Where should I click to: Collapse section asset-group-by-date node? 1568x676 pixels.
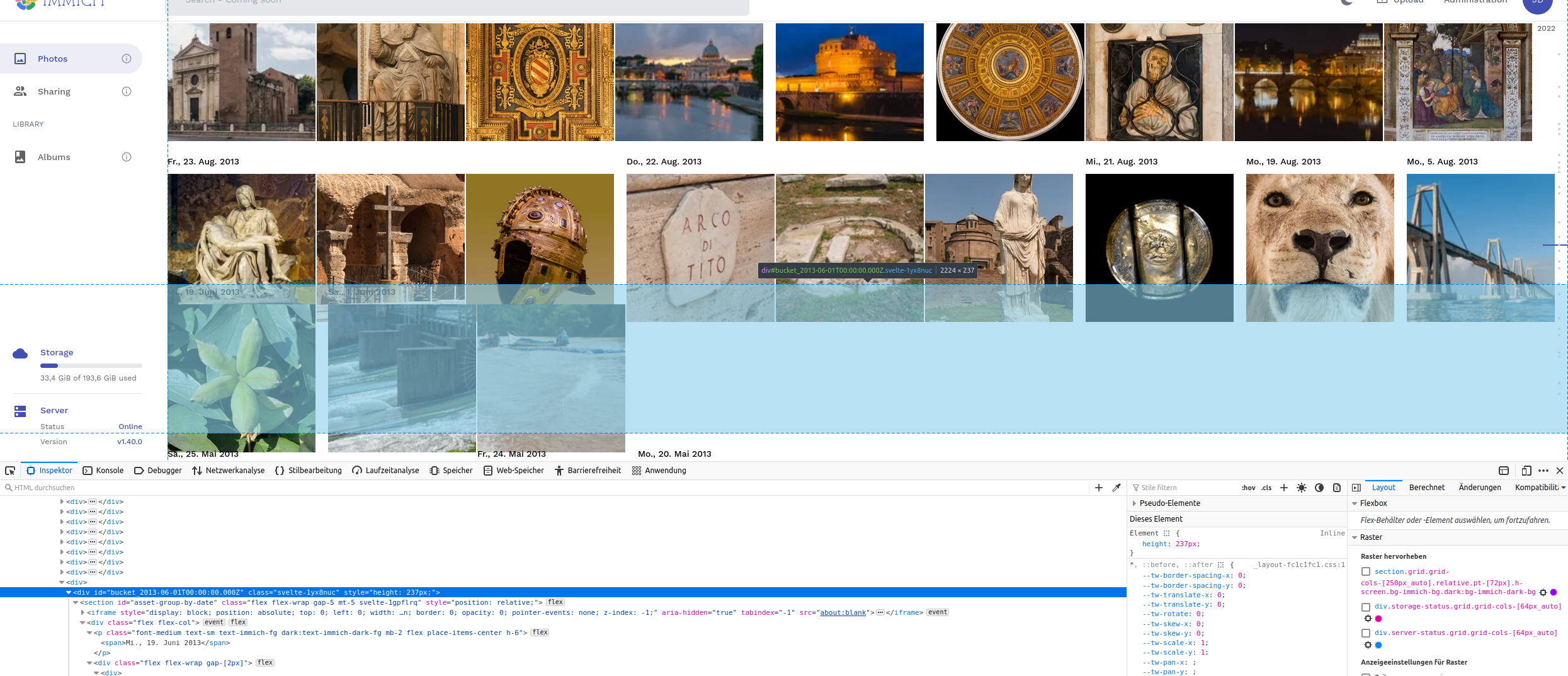(x=76, y=602)
